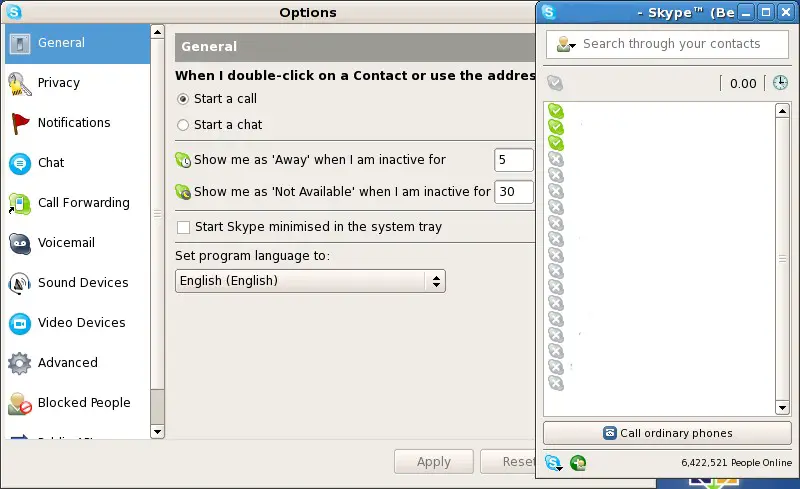Click the Blocked People icon
This screenshot has height=489, width=800.
tap(20, 404)
